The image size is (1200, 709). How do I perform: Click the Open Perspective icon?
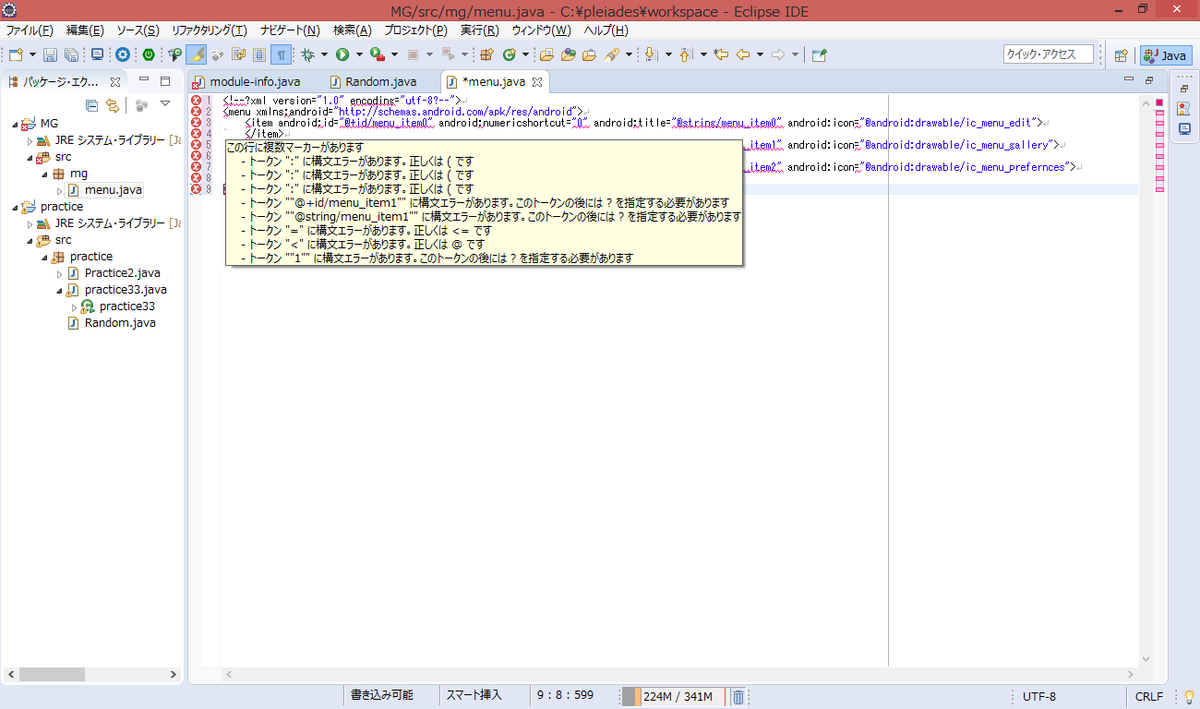click(x=1121, y=56)
